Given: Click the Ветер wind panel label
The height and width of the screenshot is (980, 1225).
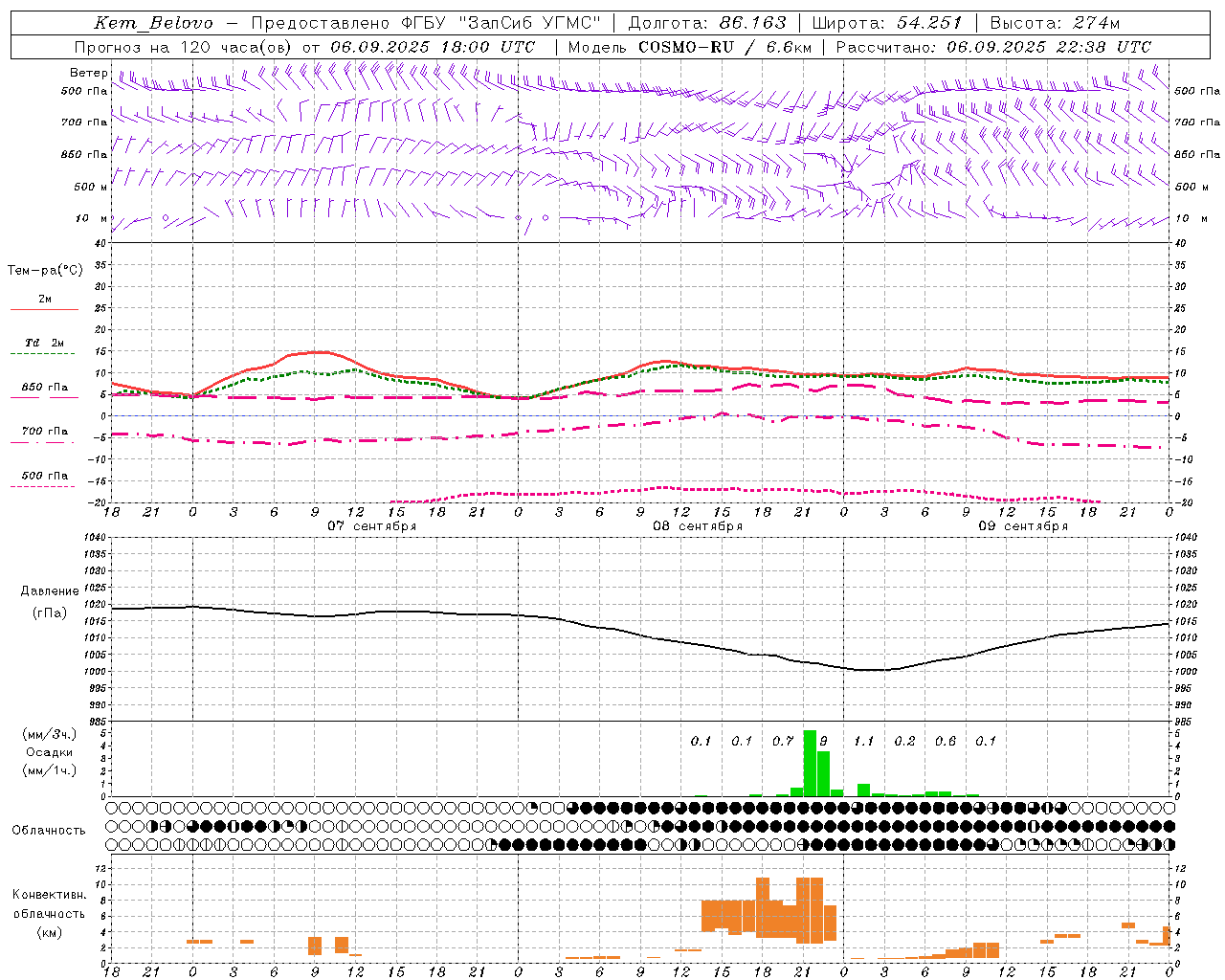Looking at the screenshot, I should coord(88,73).
